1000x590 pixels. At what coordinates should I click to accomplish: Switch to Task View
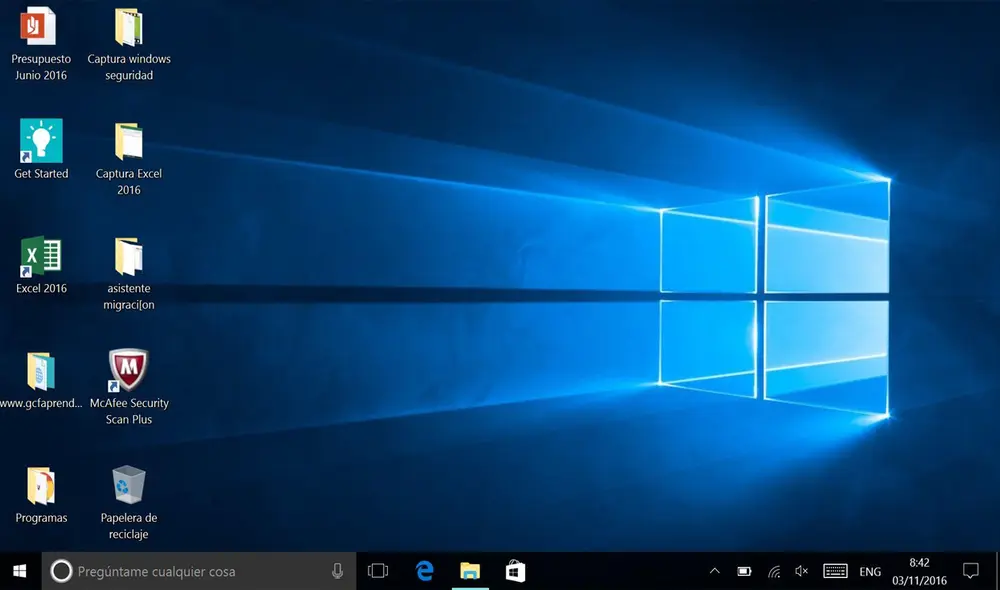click(x=377, y=570)
